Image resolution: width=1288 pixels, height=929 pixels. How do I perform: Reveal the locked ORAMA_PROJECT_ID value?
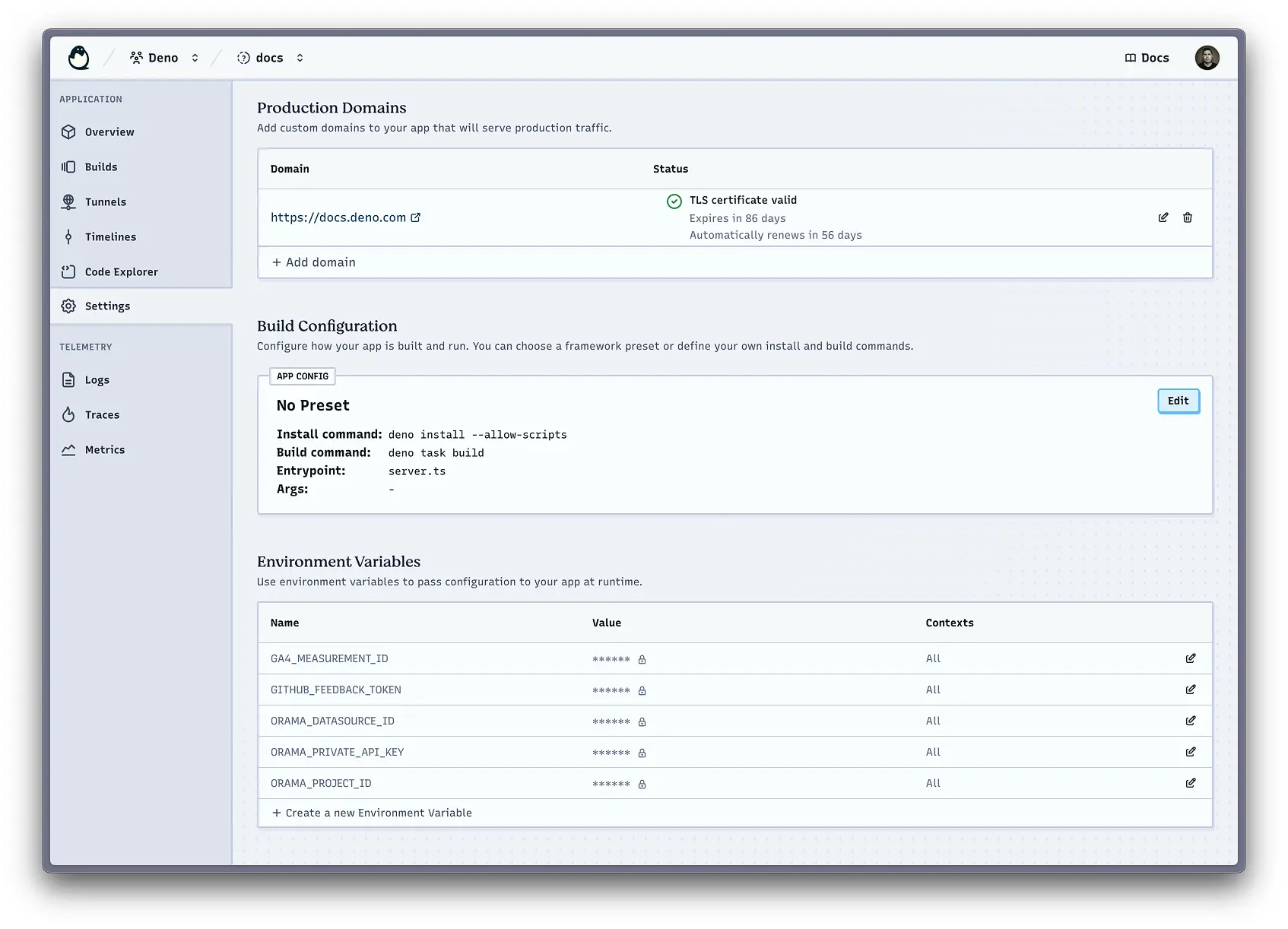click(642, 784)
